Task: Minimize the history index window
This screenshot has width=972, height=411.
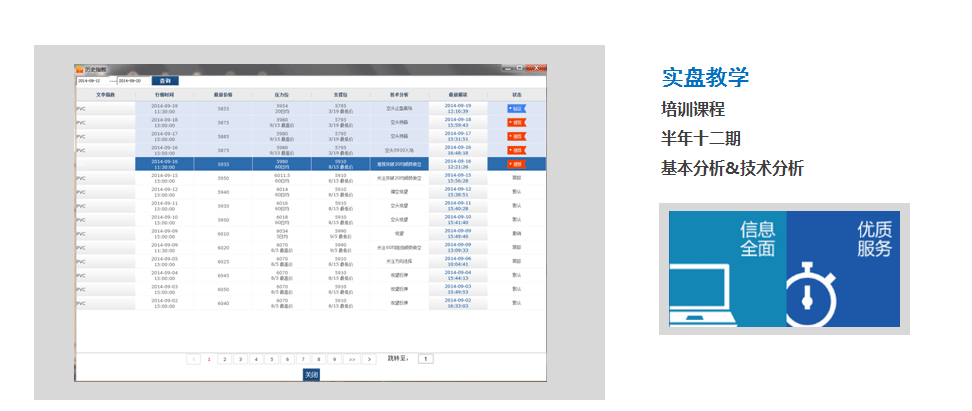Action: tap(508, 68)
